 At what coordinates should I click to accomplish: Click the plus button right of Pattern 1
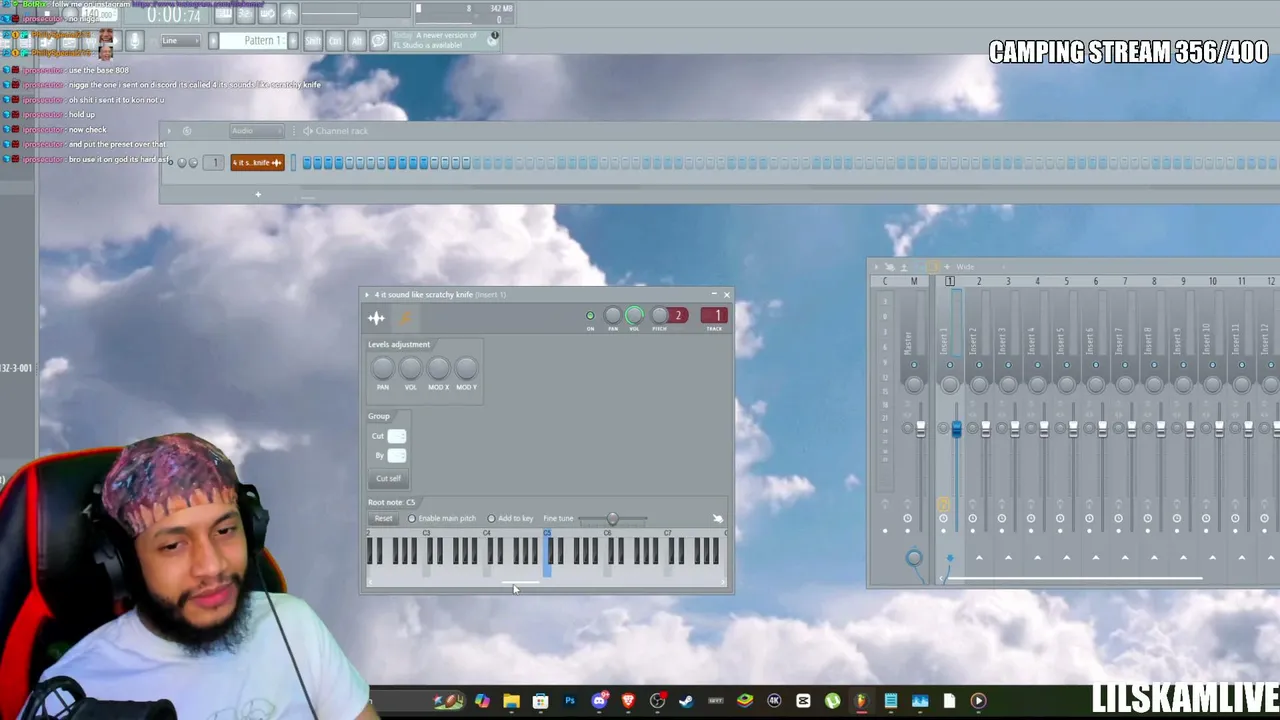click(x=293, y=41)
